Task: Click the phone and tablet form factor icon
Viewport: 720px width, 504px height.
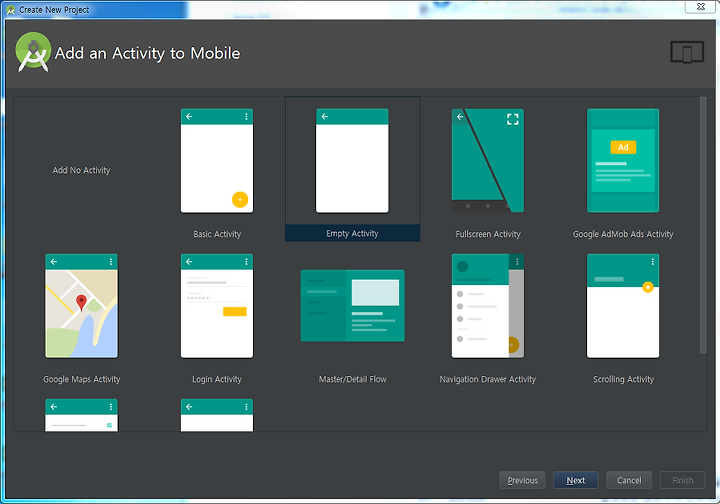Action: point(687,52)
